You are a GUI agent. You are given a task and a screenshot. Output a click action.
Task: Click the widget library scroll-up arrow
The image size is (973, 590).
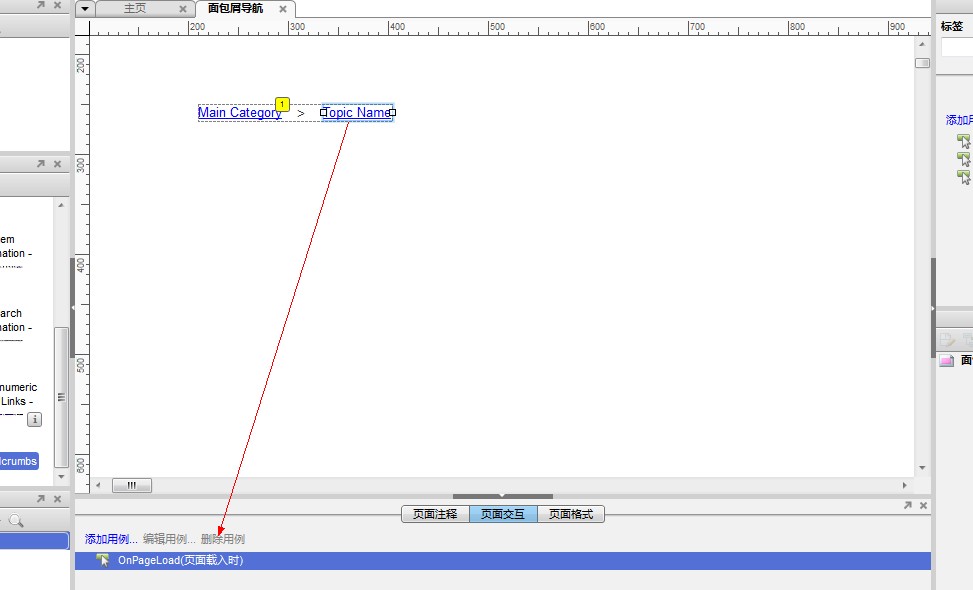(x=61, y=205)
